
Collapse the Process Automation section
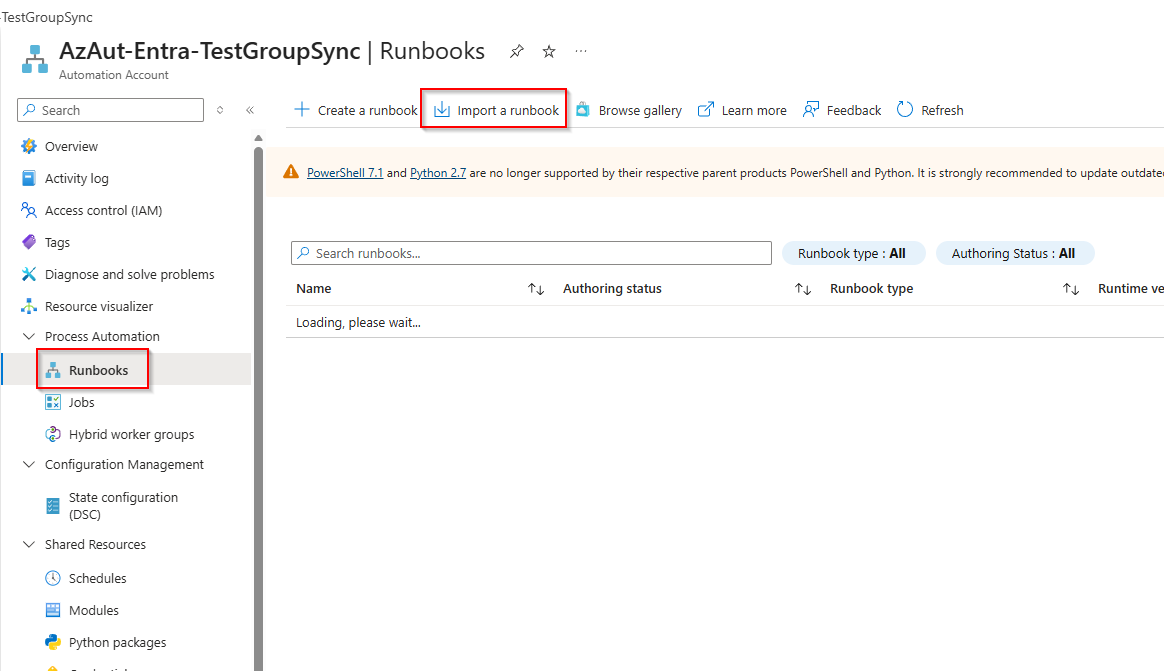tap(29, 336)
